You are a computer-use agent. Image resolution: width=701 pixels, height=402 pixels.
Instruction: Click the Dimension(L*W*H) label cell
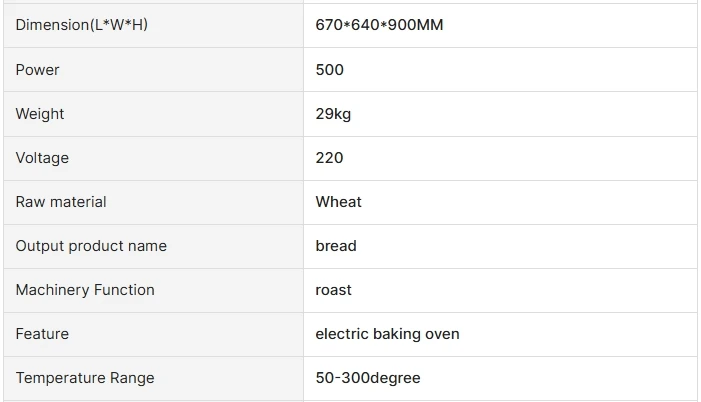[82, 25]
